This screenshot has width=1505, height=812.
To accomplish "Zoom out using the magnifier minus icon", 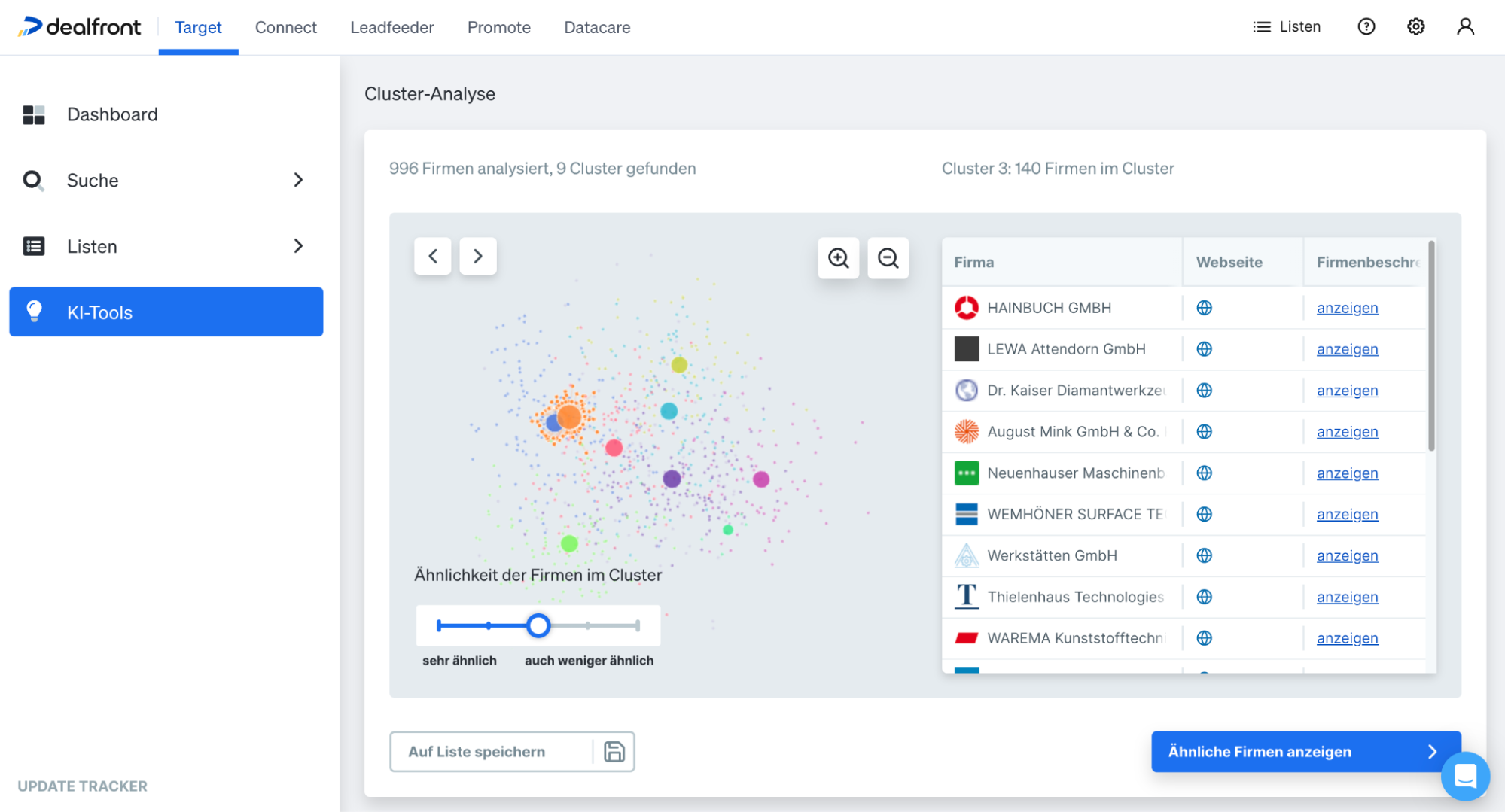I will coord(888,258).
